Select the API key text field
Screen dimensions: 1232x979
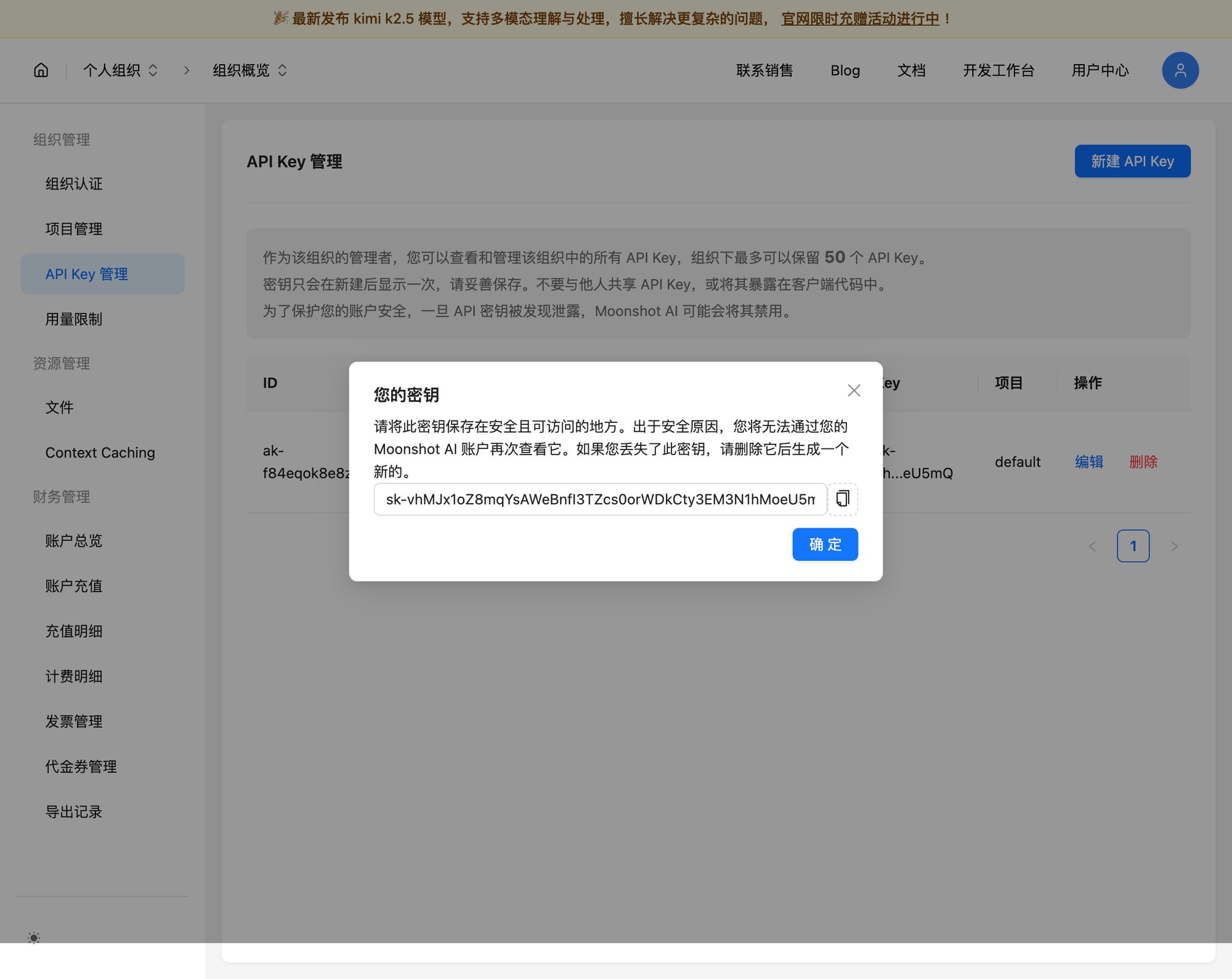pyautogui.click(x=600, y=499)
